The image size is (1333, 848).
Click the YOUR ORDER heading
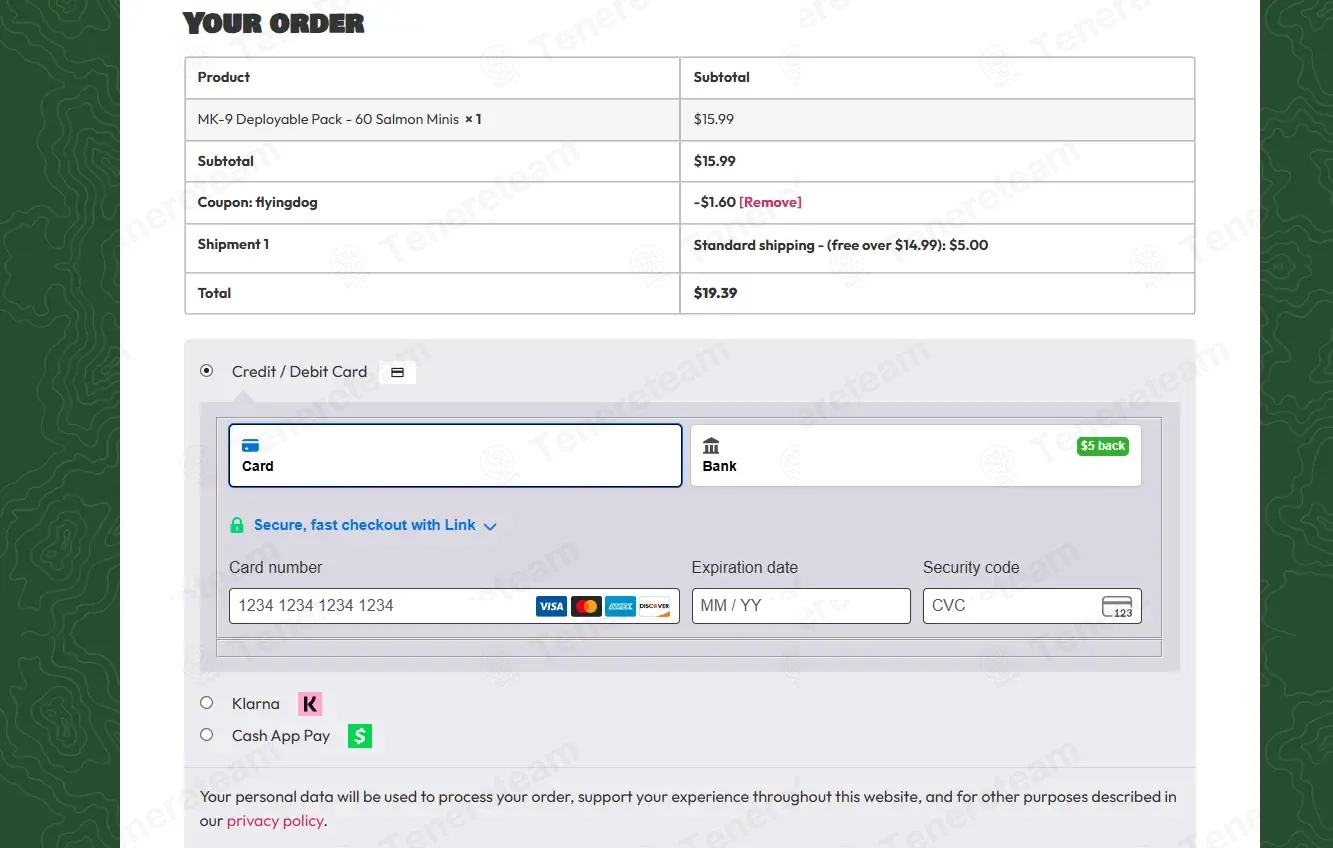(x=274, y=23)
